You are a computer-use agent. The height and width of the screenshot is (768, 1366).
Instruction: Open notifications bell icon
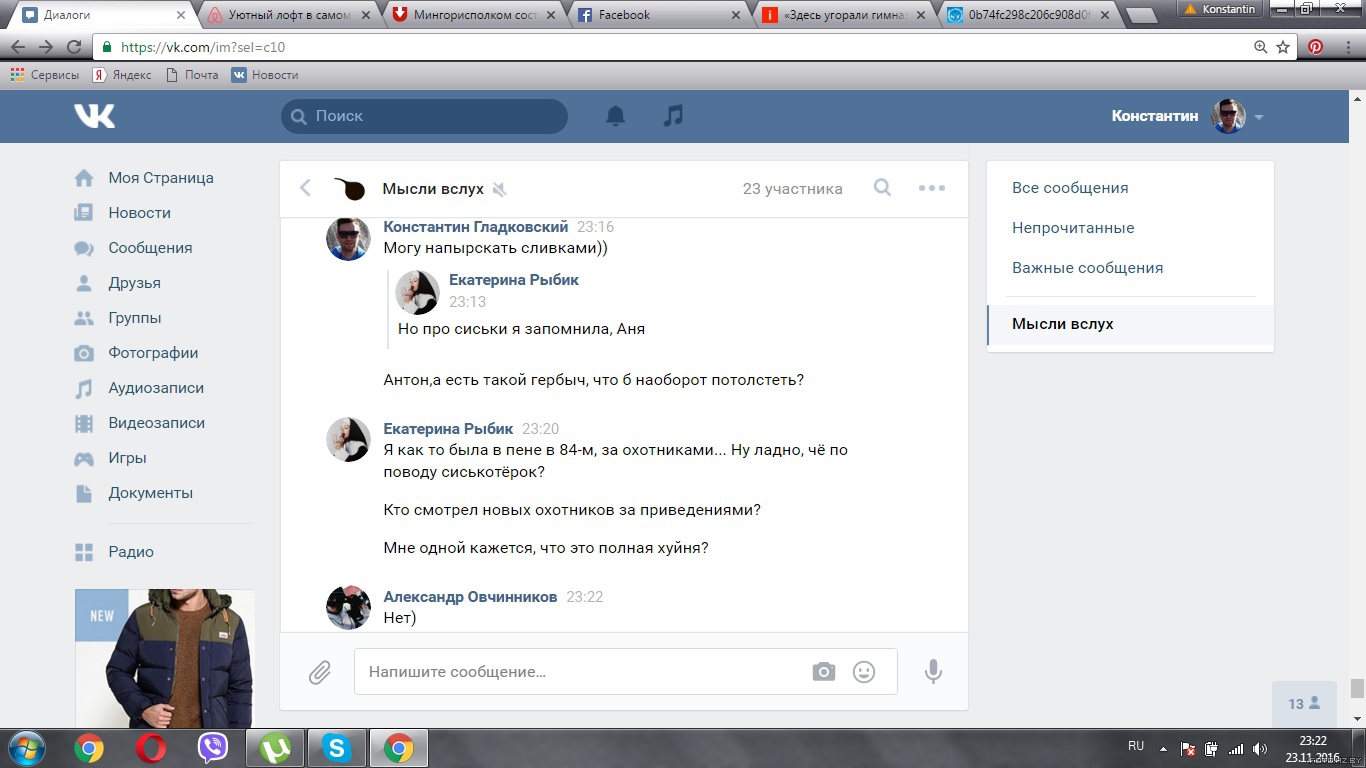(616, 116)
